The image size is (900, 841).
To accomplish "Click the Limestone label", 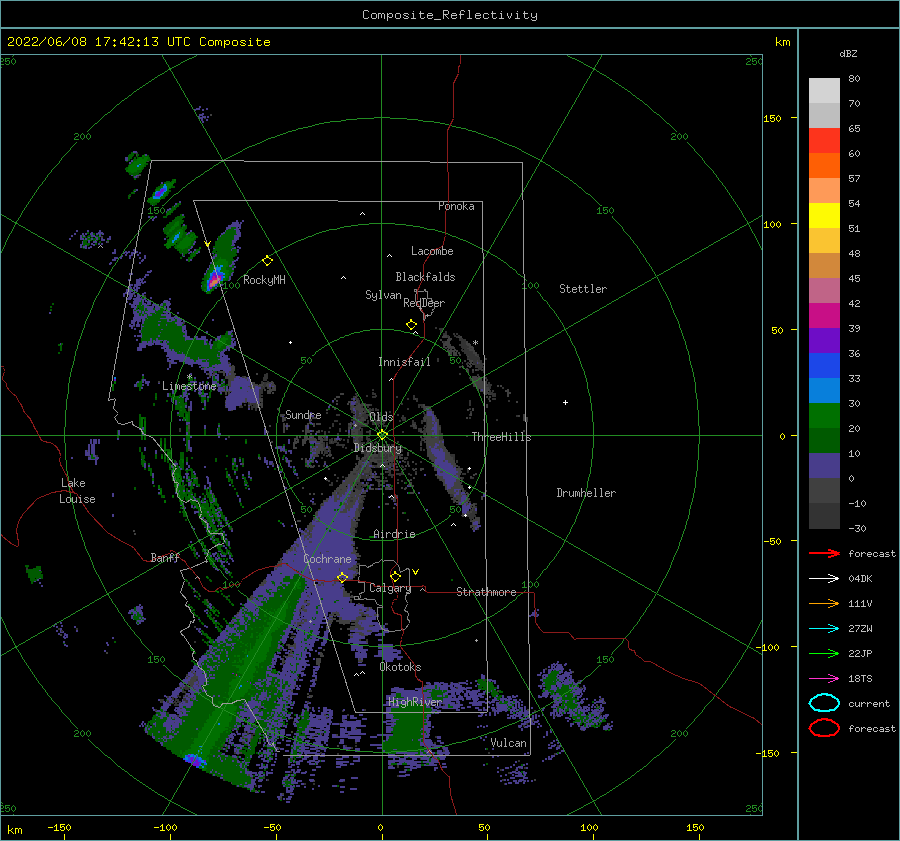I will coord(189,386).
